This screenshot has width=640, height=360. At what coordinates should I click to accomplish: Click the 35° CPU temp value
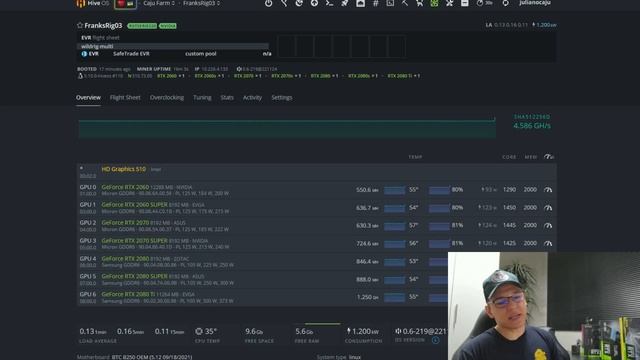click(x=211, y=331)
